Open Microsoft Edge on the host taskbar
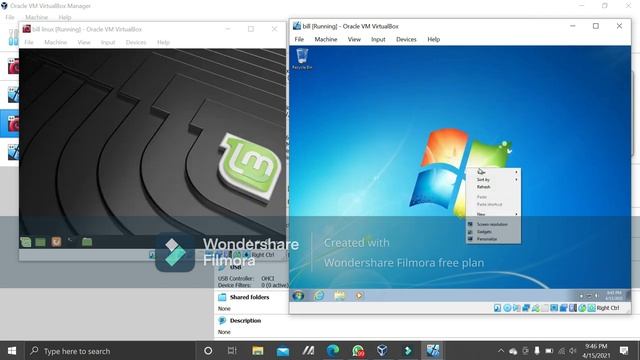Viewport: 640px width, 360px height. [333, 351]
